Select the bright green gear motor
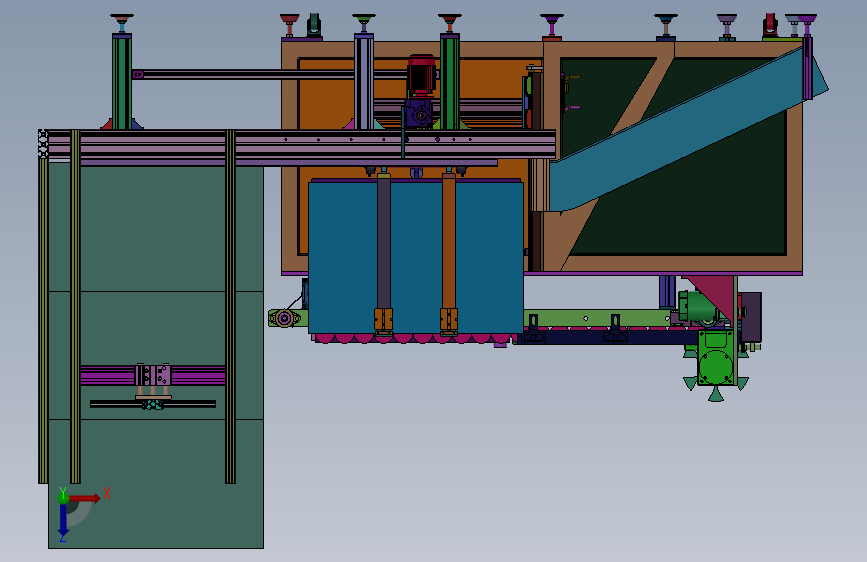 pos(716,358)
